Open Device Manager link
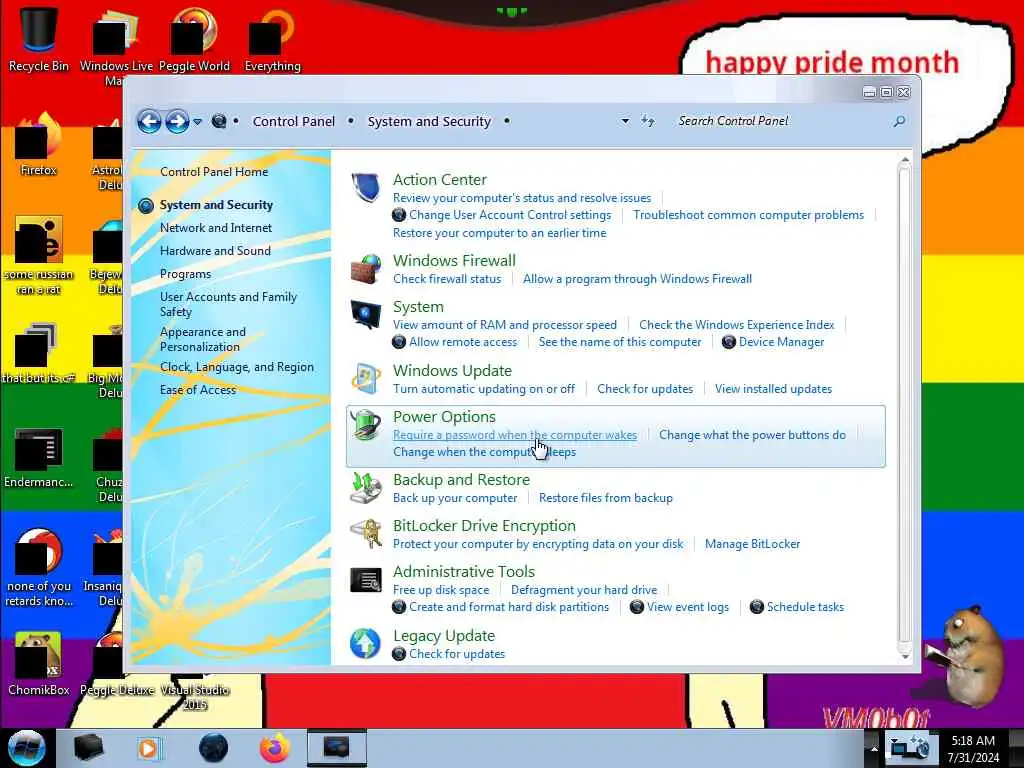 782,342
